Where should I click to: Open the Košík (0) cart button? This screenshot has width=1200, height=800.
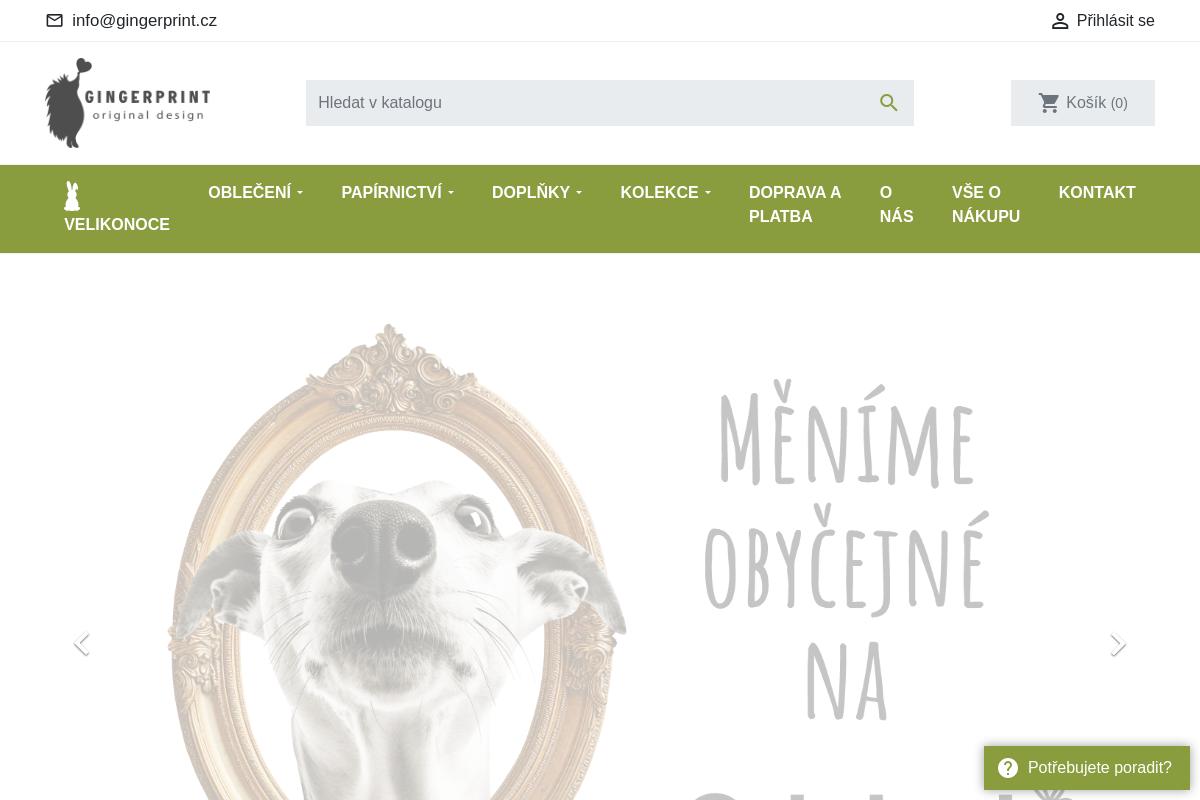coord(1083,103)
